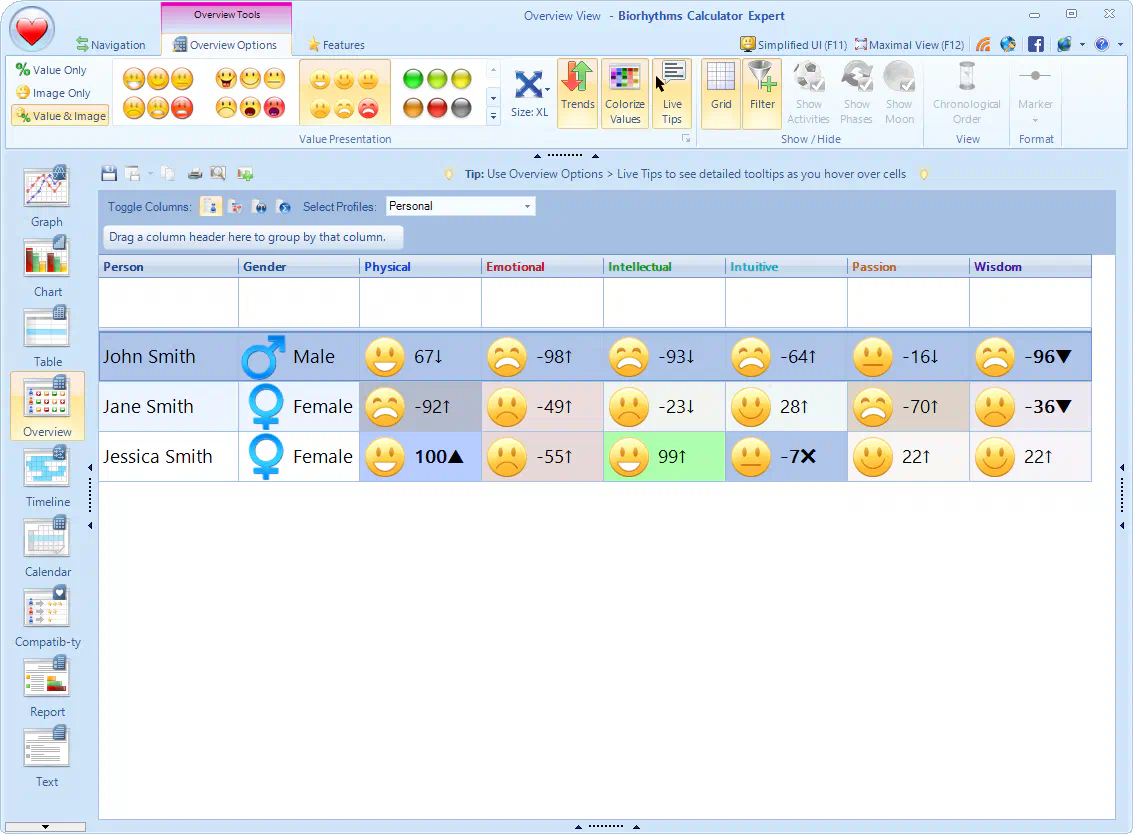
Task: Click the export icon with green plus
Action: click(x=245, y=173)
